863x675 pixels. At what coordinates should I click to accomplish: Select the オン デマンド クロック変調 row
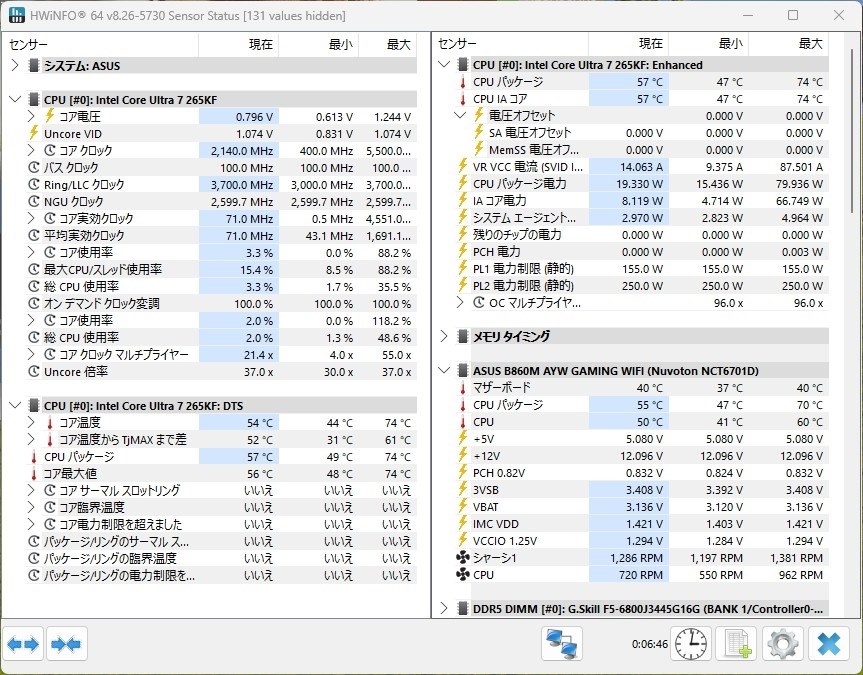point(221,304)
